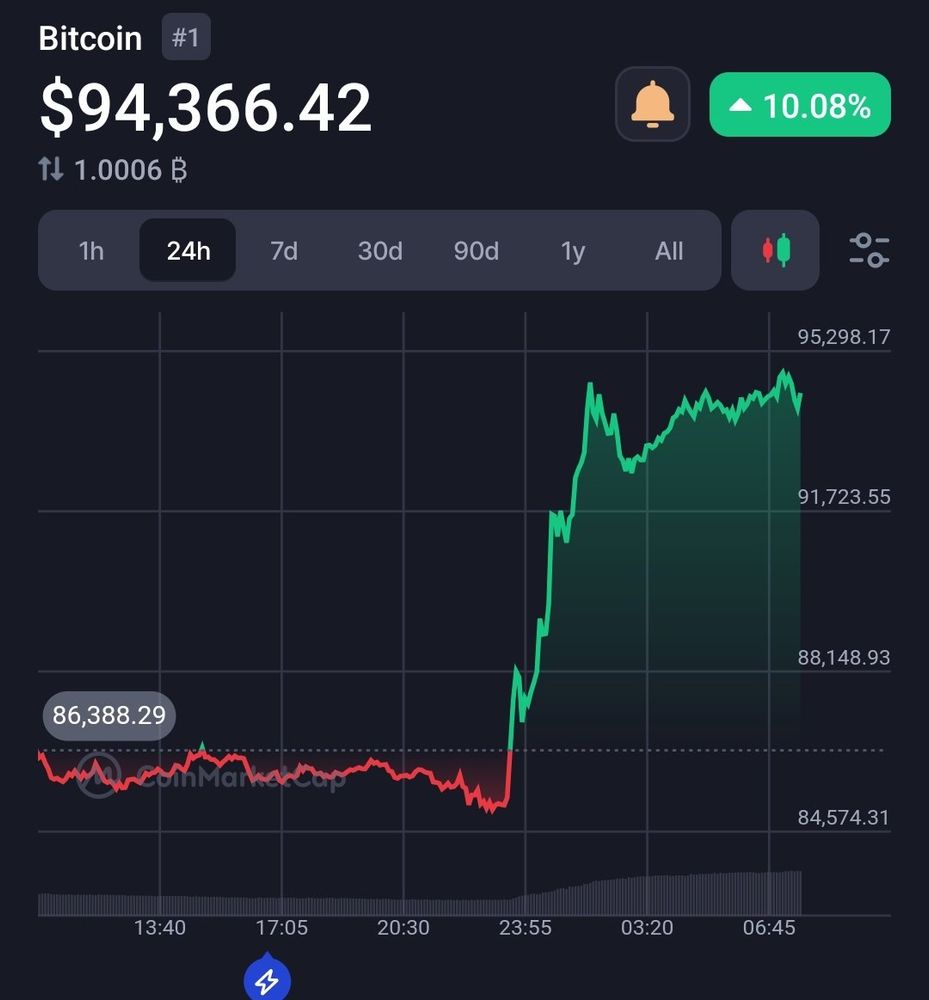Image resolution: width=929 pixels, height=1000 pixels.
Task: Tap the #1 rank badge
Action: pos(186,38)
